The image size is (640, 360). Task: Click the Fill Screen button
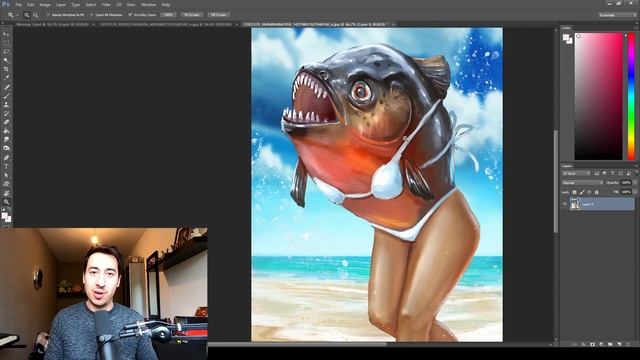[218, 15]
